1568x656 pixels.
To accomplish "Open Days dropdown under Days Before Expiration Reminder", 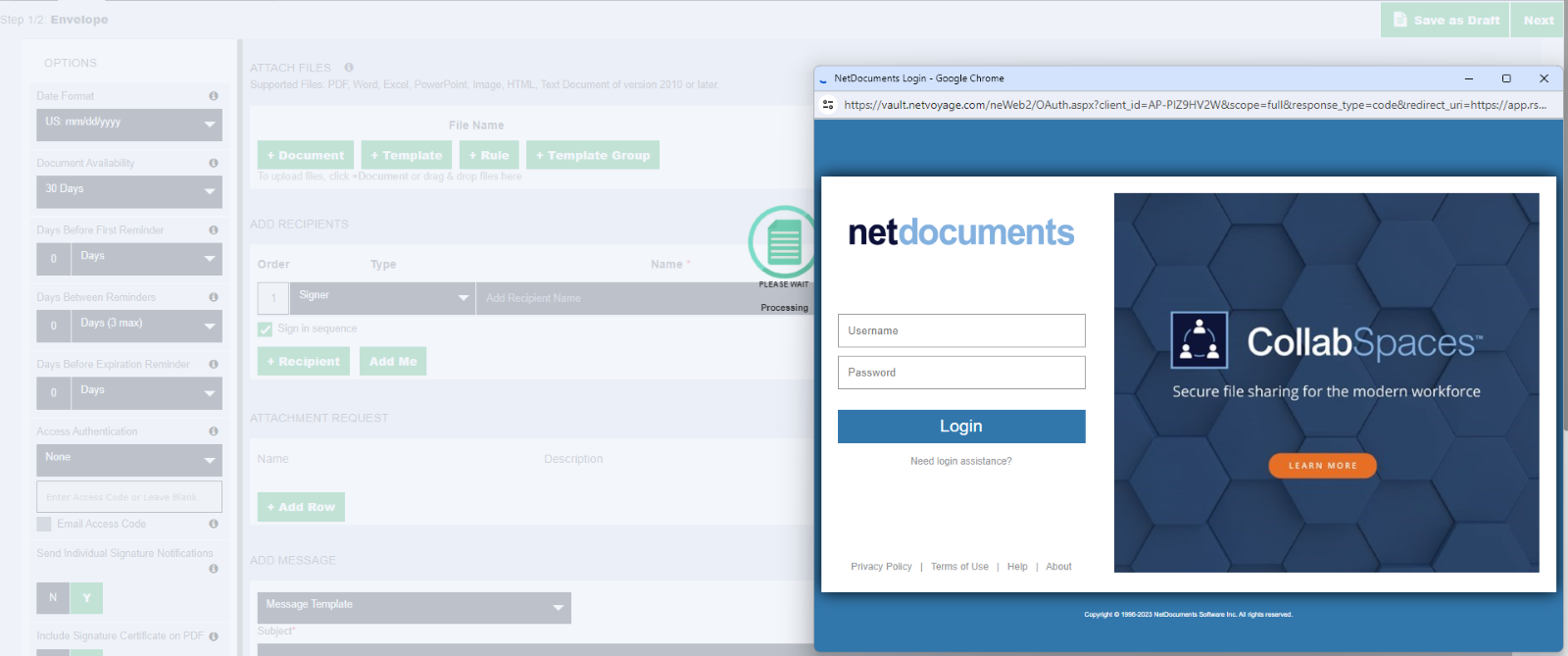I will tap(147, 393).
